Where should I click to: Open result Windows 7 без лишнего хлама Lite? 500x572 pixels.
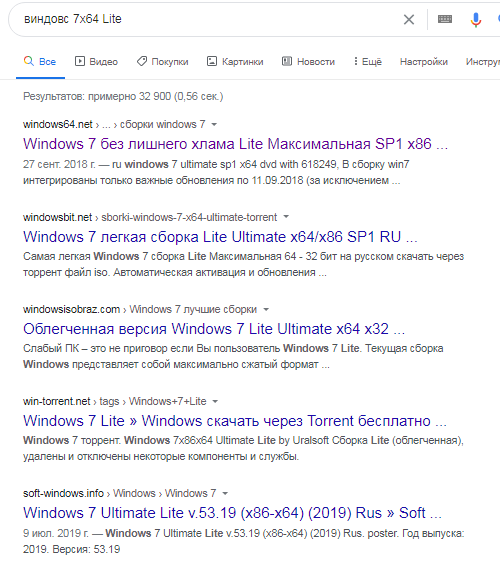pos(235,144)
